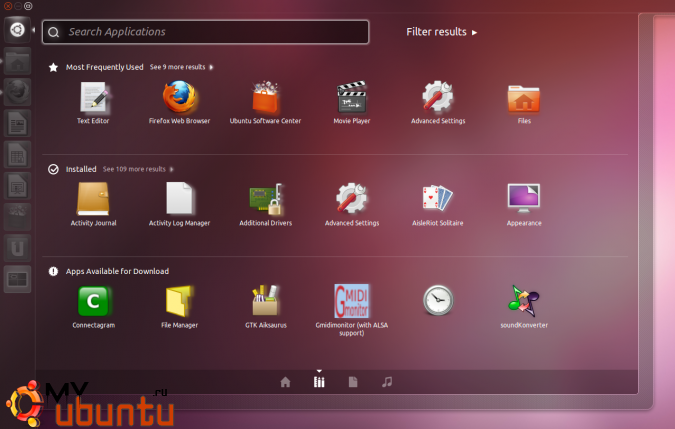Open Home Folder from the launcher

pos(17,61)
